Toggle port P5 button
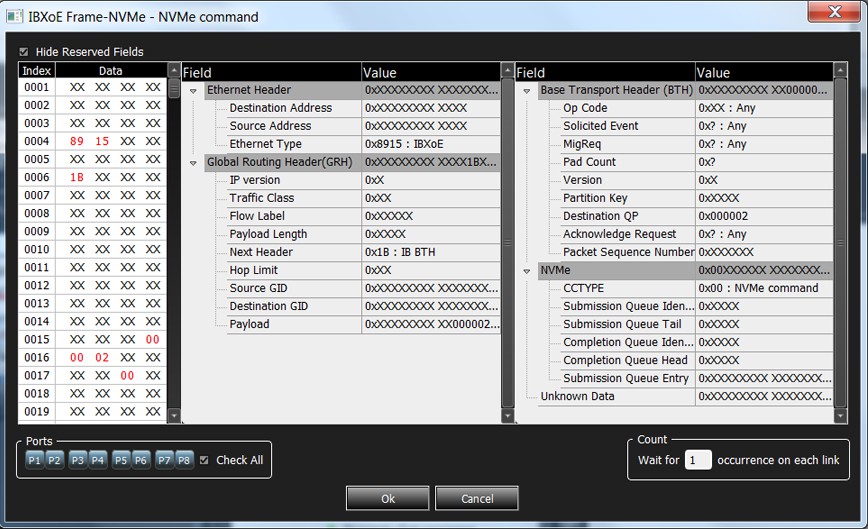Viewport: 868px width, 529px height. 121,460
